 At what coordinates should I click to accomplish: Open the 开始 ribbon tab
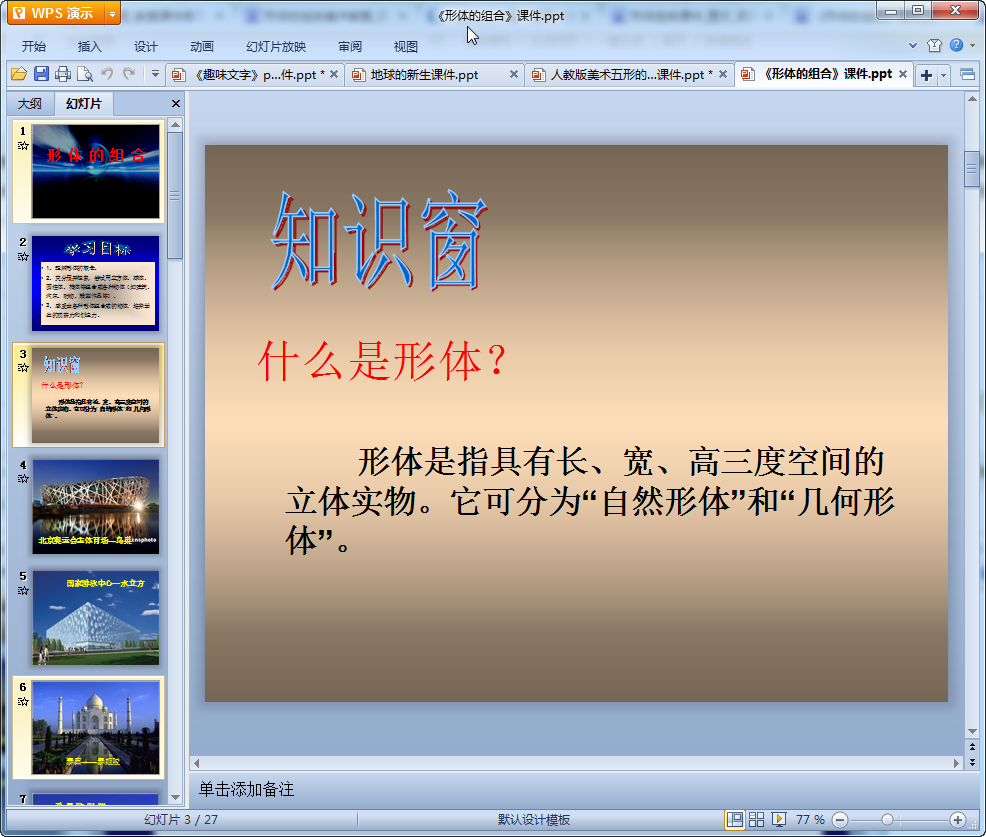point(33,47)
